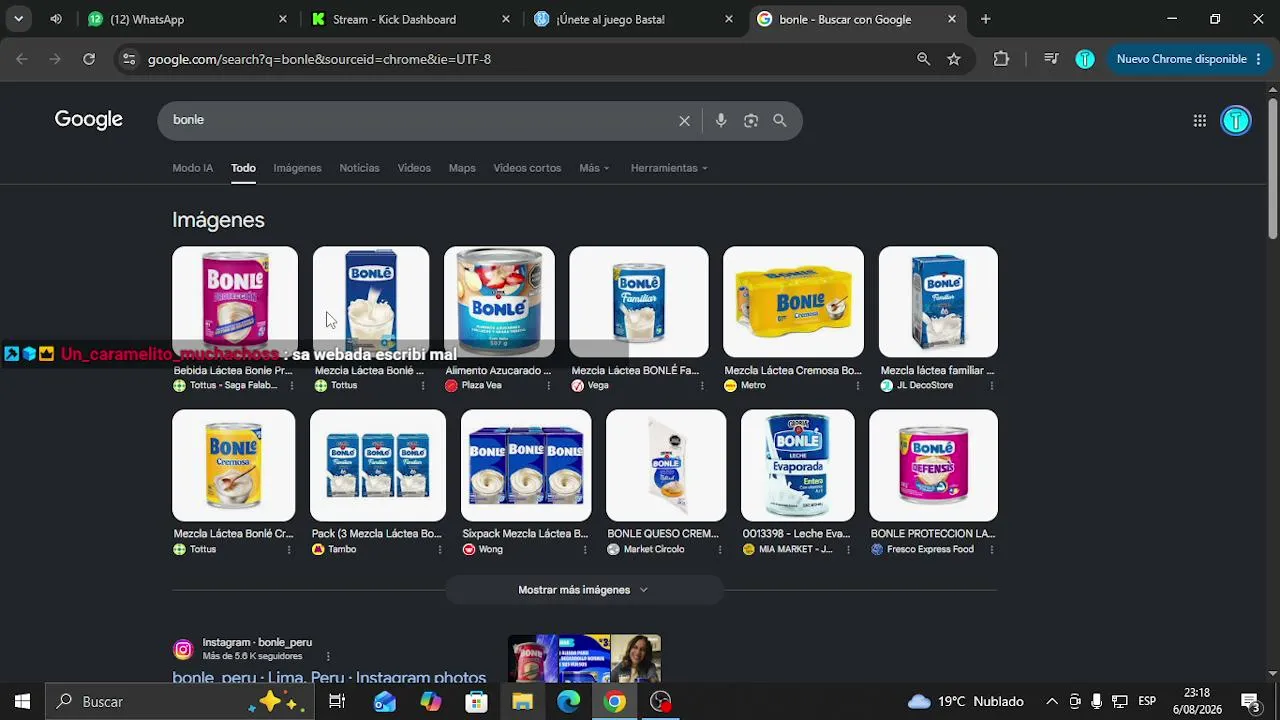Open File Explorer from the taskbar
Image resolution: width=1280 pixels, height=720 pixels.
point(522,702)
